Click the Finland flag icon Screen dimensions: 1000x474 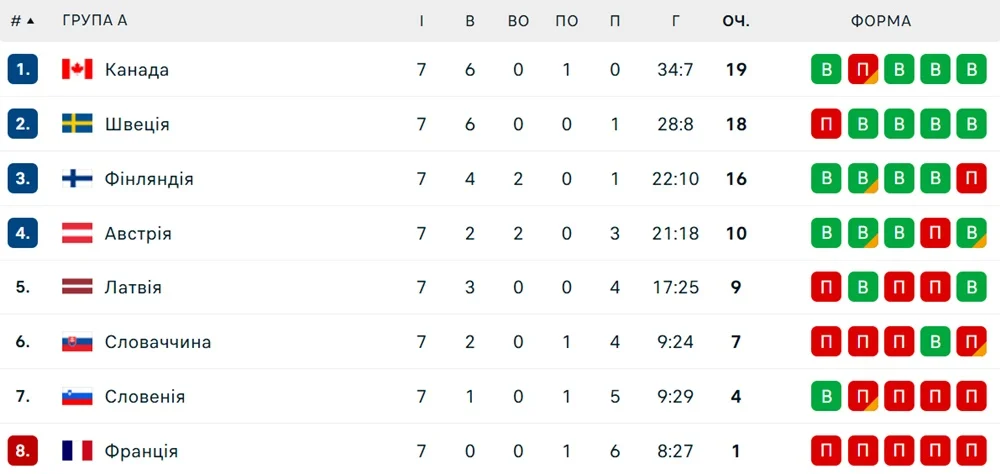77,179
